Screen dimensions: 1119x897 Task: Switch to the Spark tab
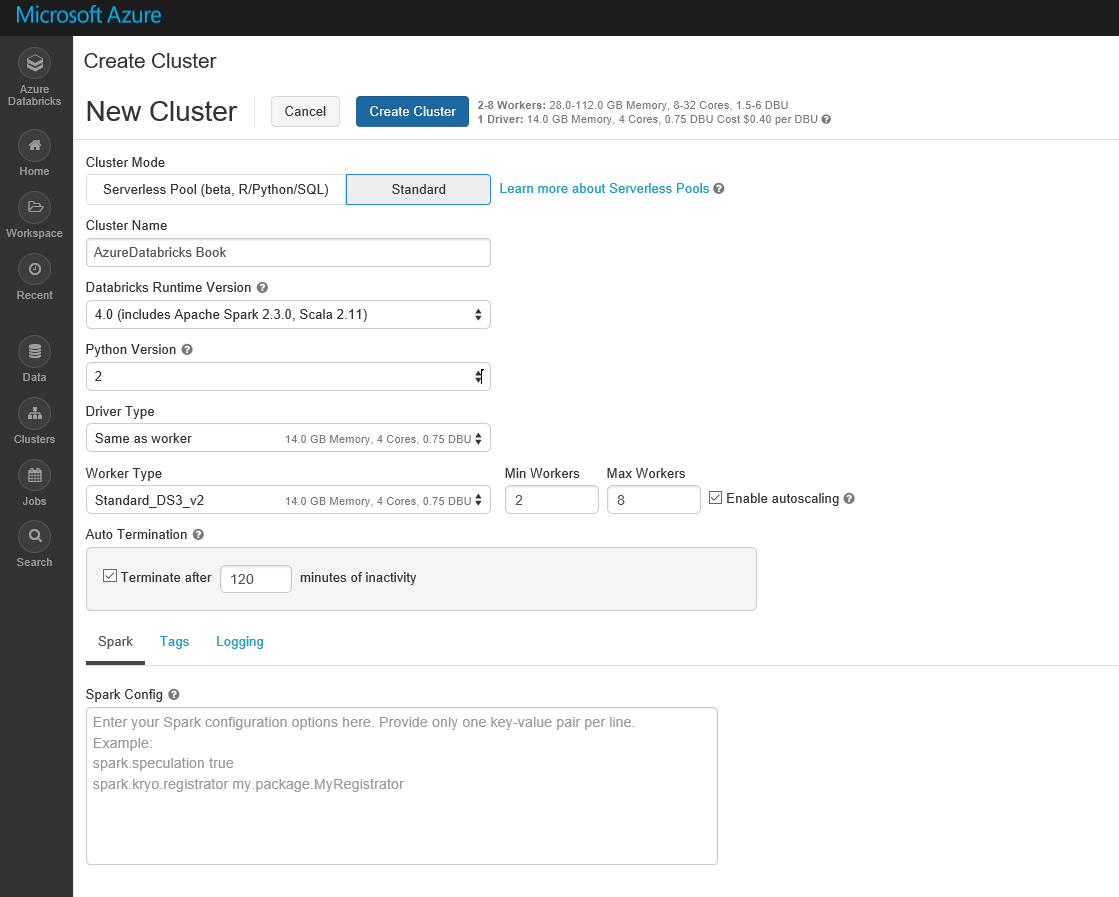pos(116,642)
